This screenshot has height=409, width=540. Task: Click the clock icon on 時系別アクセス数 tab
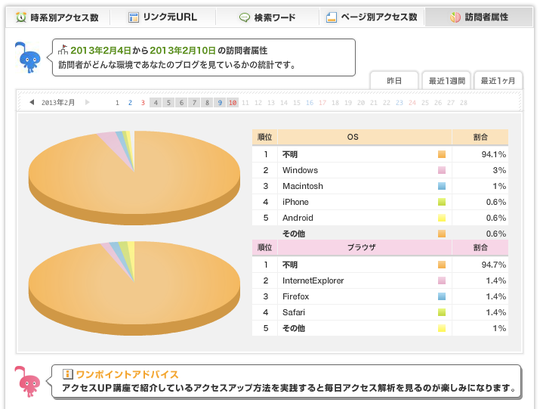21,17
